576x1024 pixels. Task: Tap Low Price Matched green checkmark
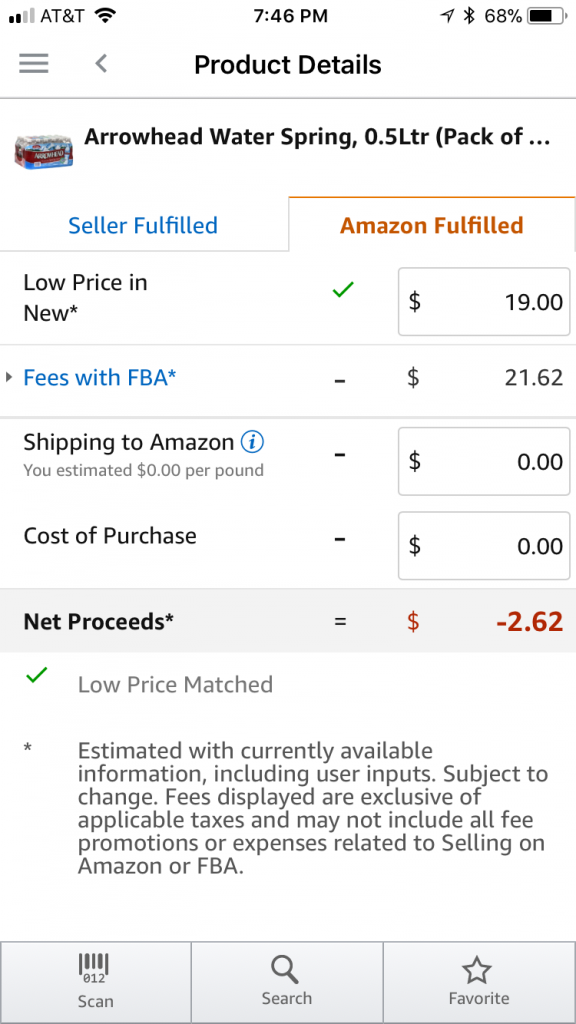[37, 675]
